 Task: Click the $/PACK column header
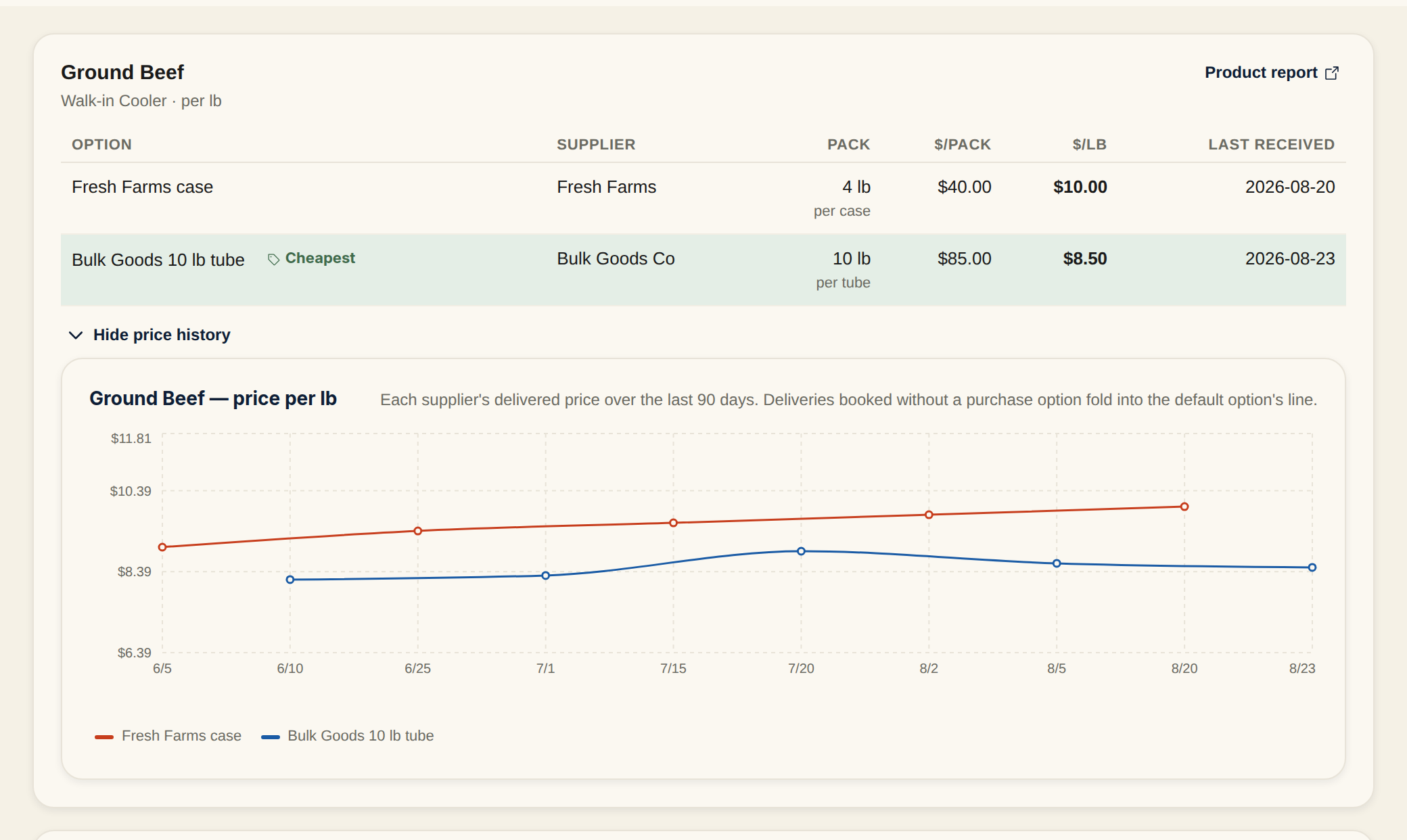coord(962,145)
